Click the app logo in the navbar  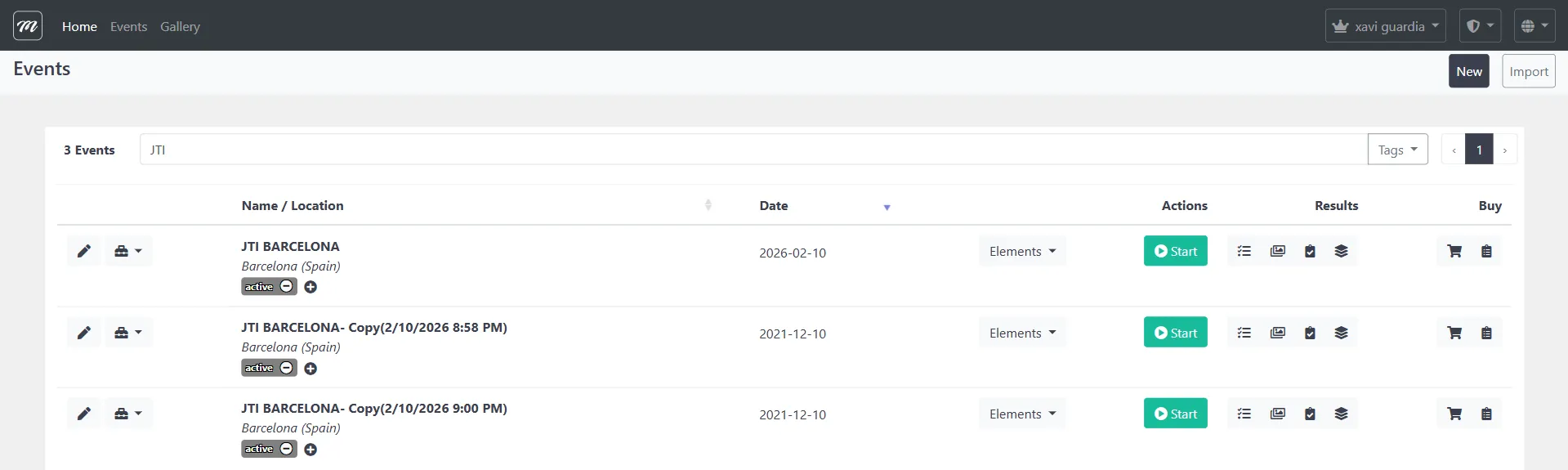coord(28,26)
